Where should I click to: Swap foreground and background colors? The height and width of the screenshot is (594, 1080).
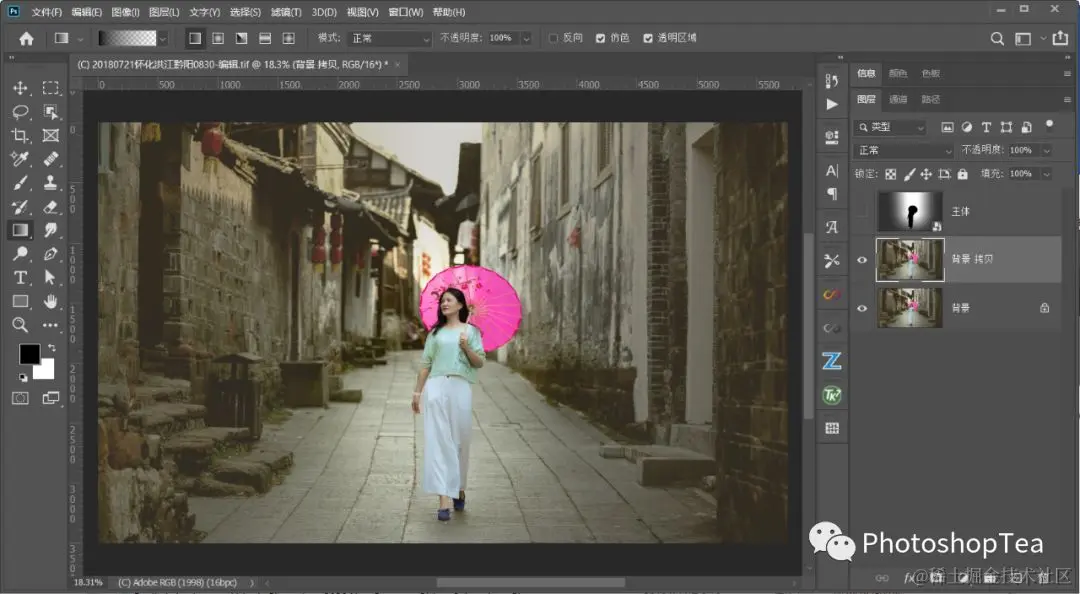click(52, 347)
